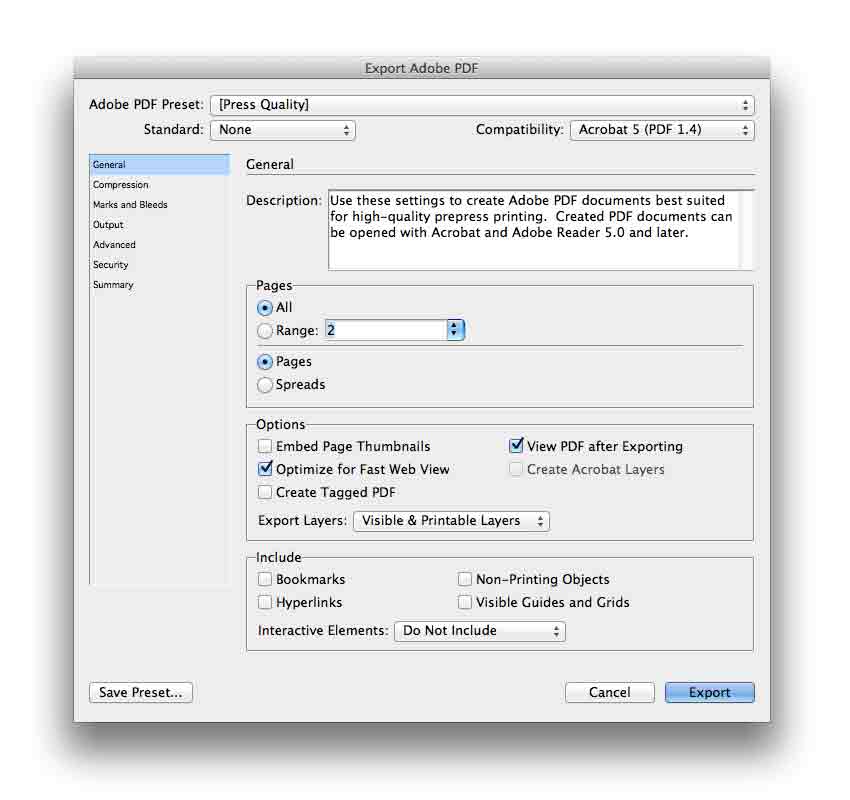850x800 pixels.
Task: Open Export Layers dropdown
Action: tap(451, 521)
